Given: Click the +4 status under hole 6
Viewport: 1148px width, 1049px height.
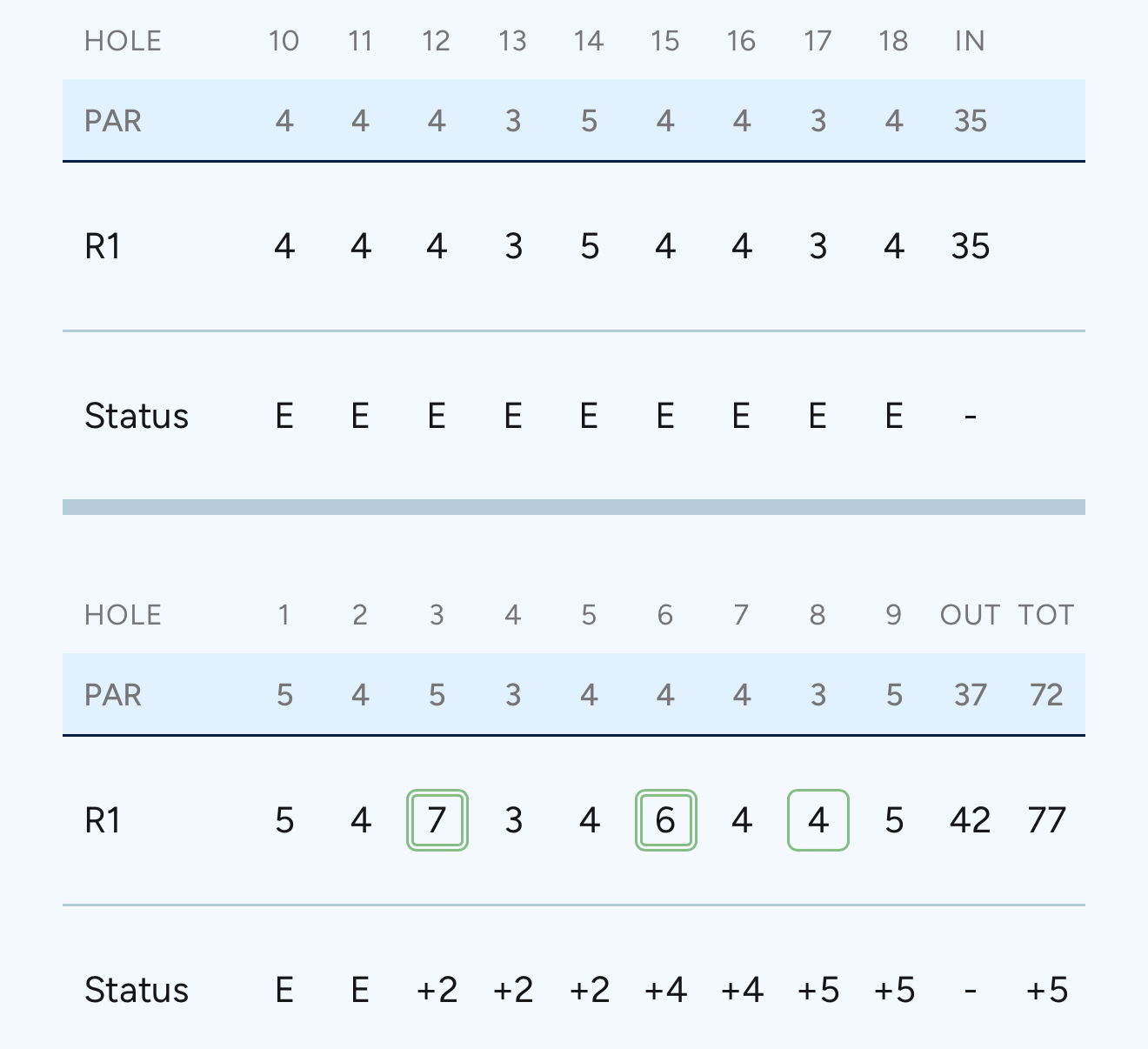Looking at the screenshot, I should pos(666,990).
